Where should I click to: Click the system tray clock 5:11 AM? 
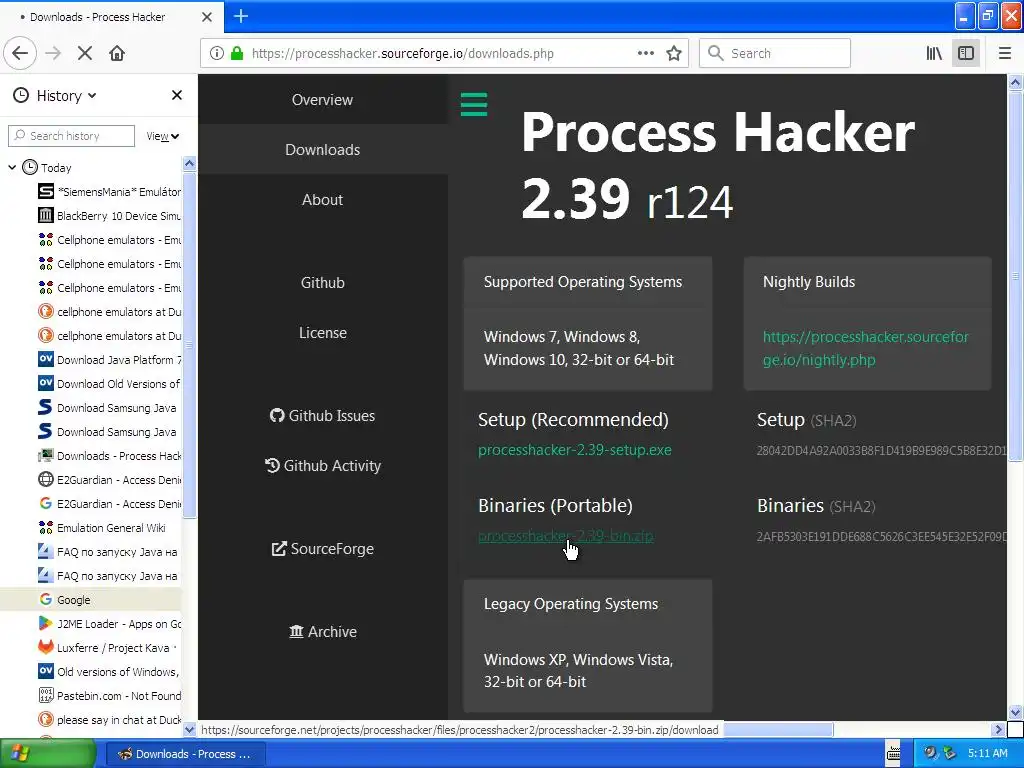[x=987, y=754]
